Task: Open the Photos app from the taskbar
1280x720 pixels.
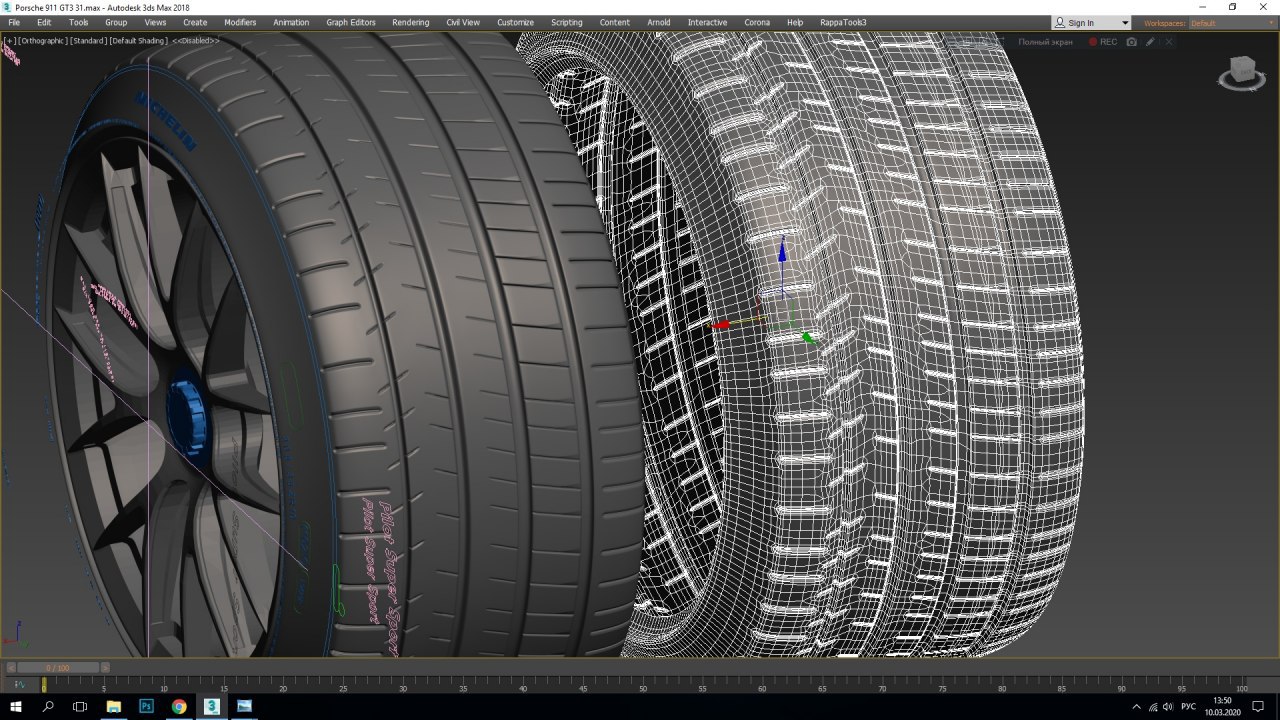Action: click(x=244, y=706)
